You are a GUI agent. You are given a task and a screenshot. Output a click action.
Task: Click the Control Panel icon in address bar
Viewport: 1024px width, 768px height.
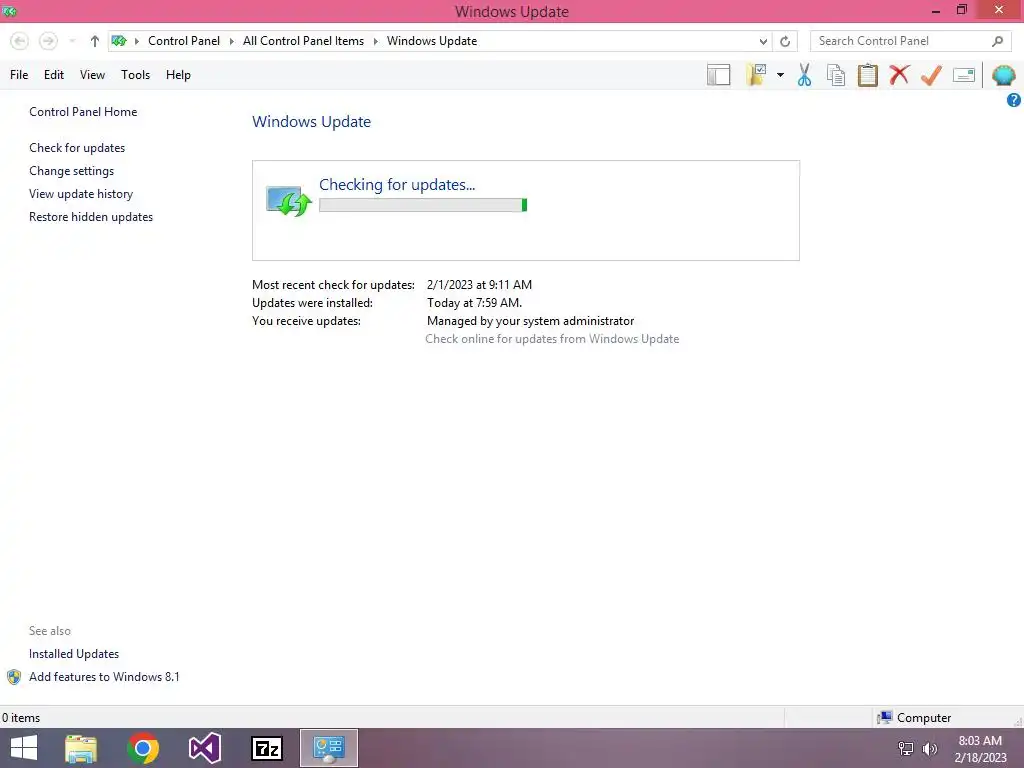click(119, 41)
